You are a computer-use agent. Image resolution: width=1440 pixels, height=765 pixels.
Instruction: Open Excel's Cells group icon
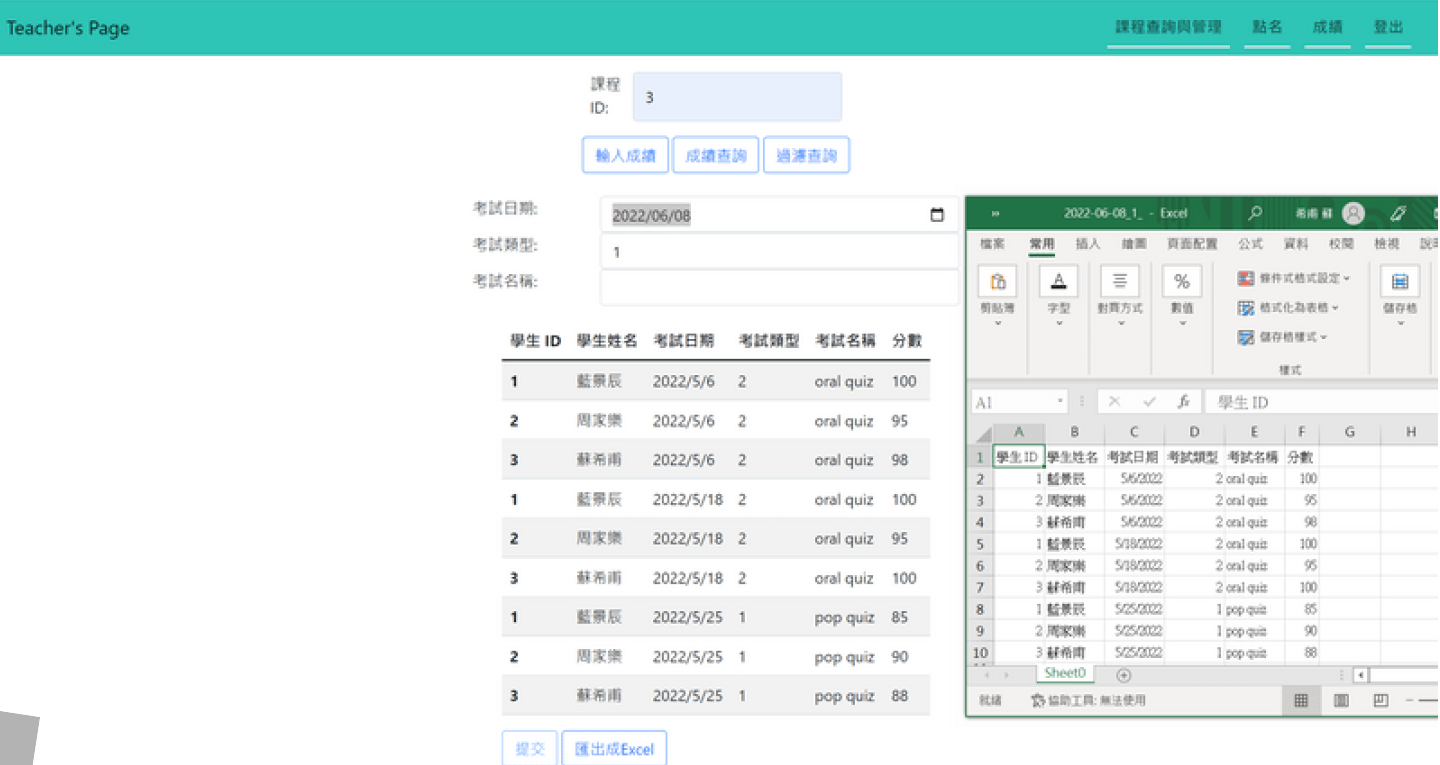coord(1400,282)
